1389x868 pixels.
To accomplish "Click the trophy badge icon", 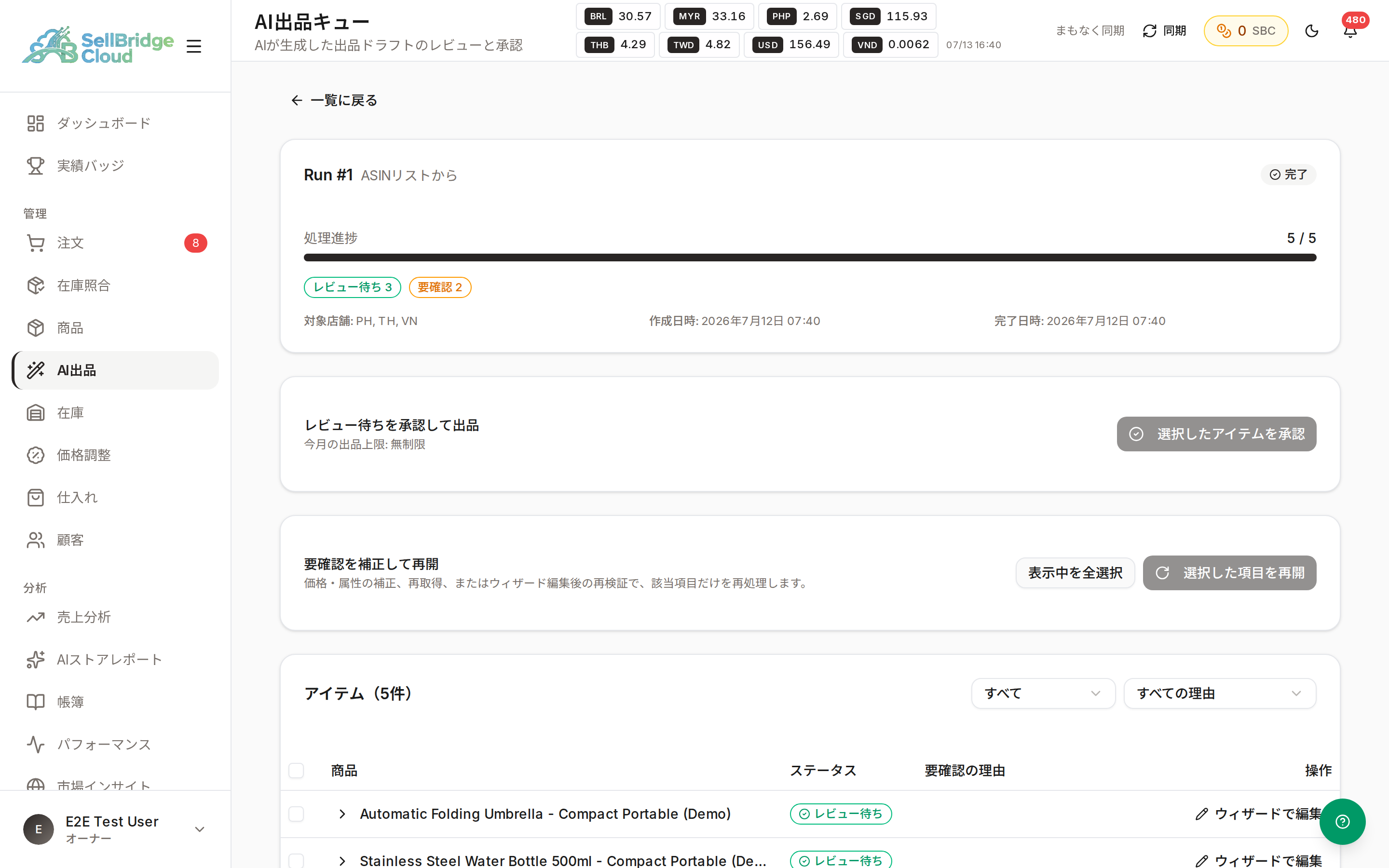I will tap(36, 166).
